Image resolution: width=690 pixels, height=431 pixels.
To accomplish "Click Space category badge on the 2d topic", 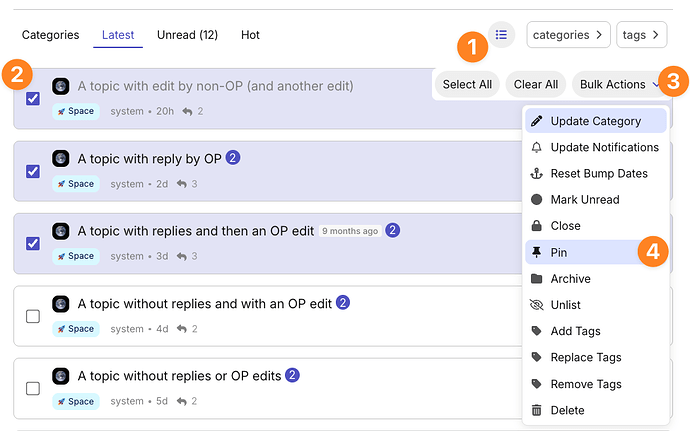I will (76, 184).
